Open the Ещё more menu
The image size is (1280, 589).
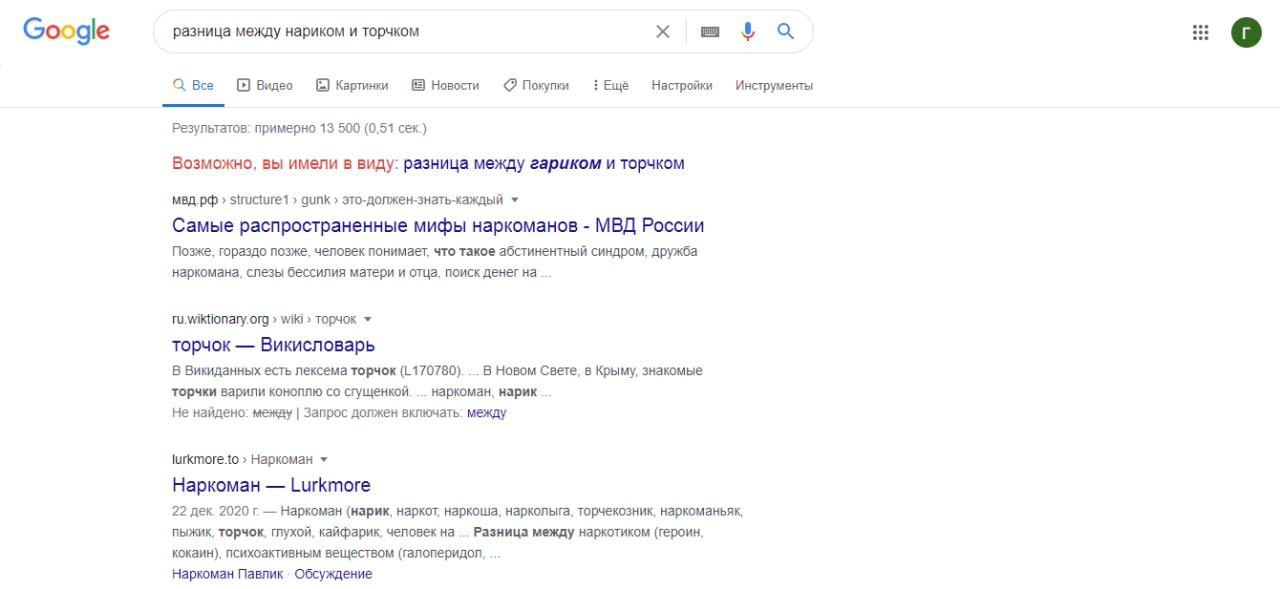tap(610, 86)
